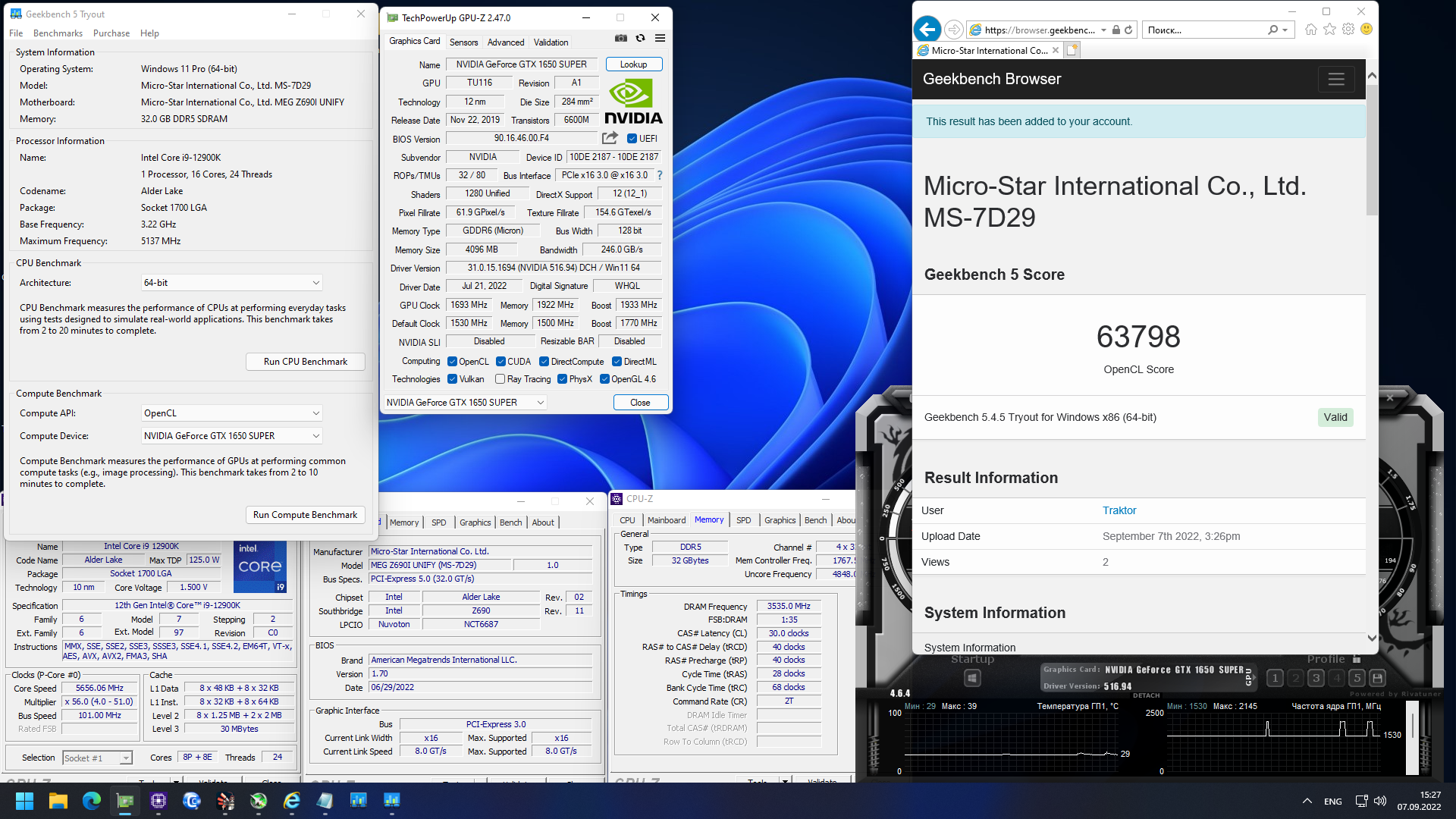Click the browser search magnifier icon
The width and height of the screenshot is (1456, 819).
click(1272, 30)
